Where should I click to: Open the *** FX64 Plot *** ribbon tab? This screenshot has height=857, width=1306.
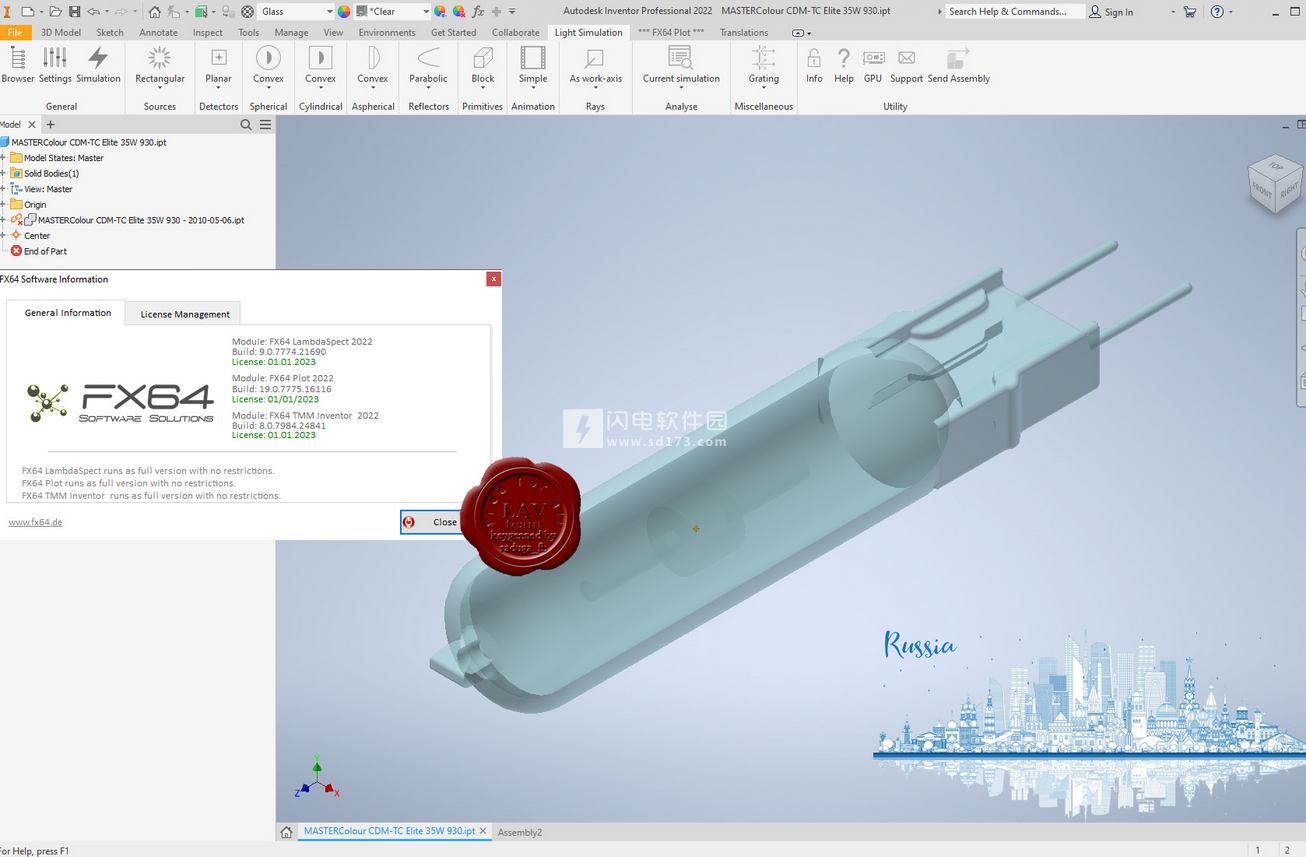pyautogui.click(x=671, y=32)
